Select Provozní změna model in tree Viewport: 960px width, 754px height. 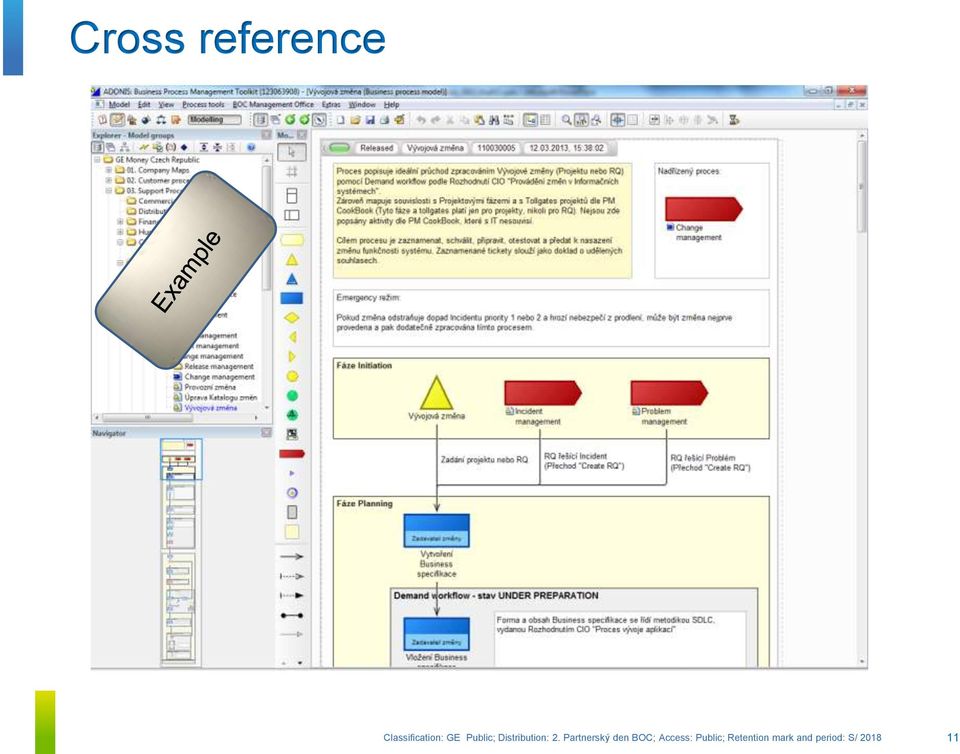[210, 387]
